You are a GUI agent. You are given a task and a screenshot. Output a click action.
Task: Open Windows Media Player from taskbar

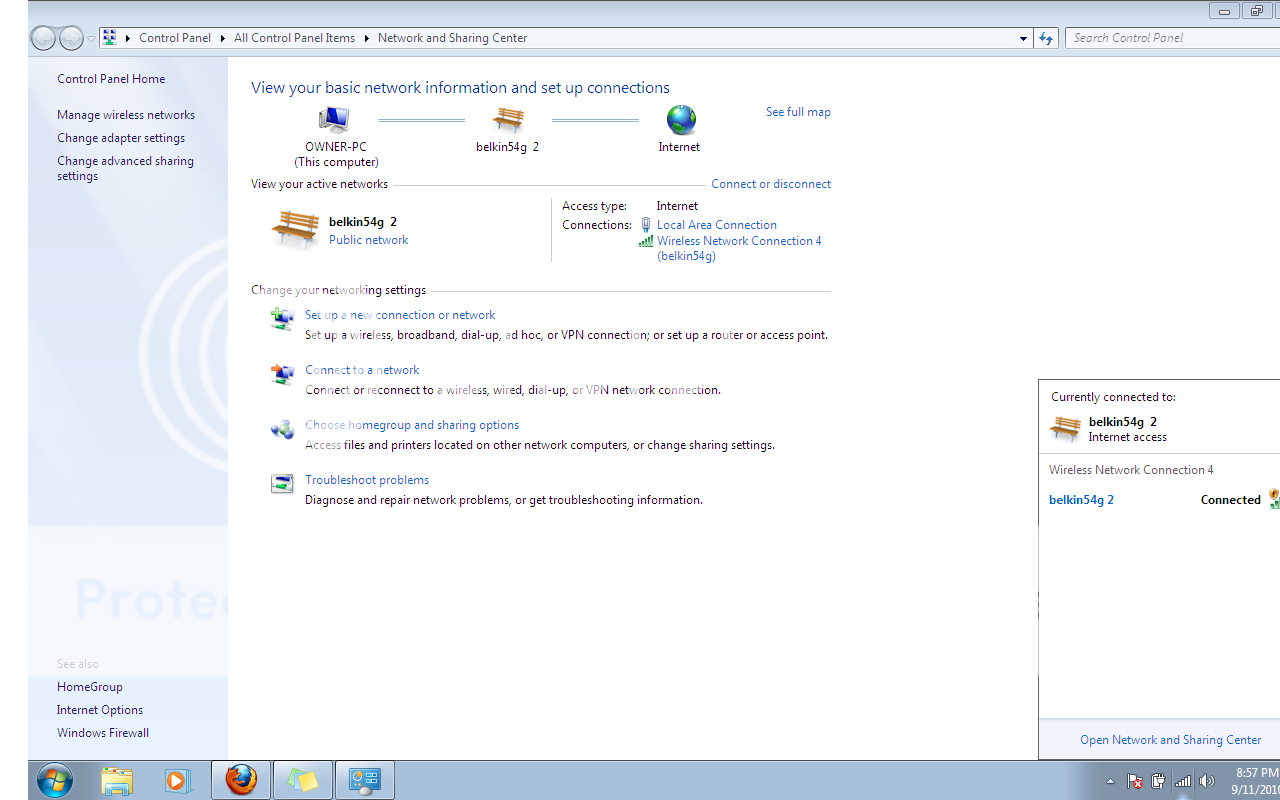pos(177,780)
